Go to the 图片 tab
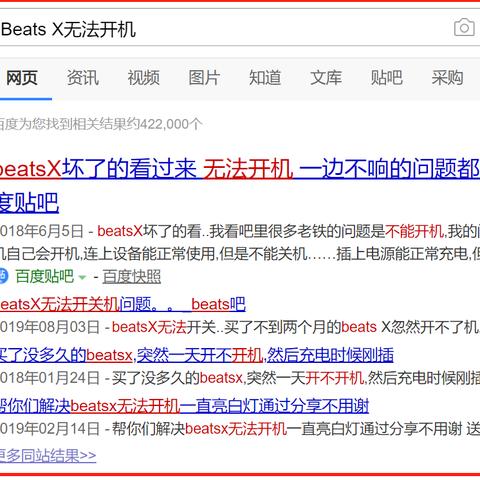 tap(204, 78)
